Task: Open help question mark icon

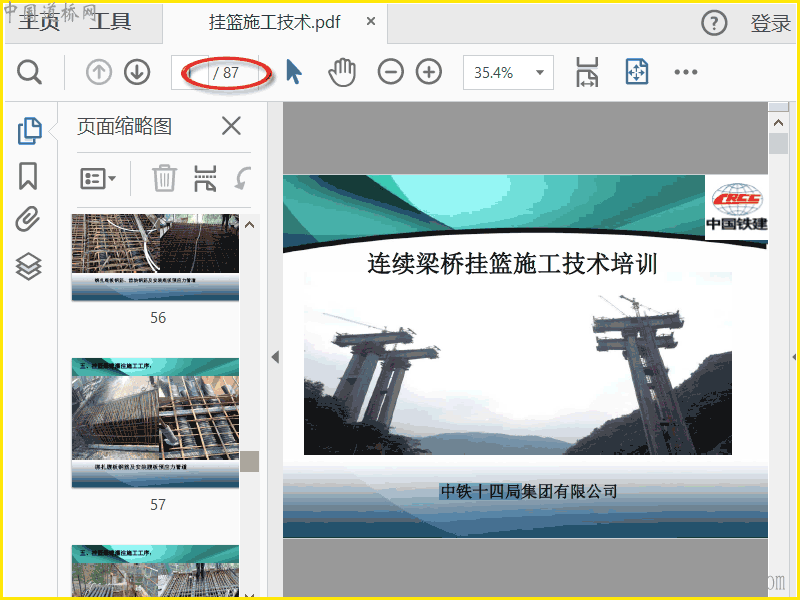Action: [714, 23]
